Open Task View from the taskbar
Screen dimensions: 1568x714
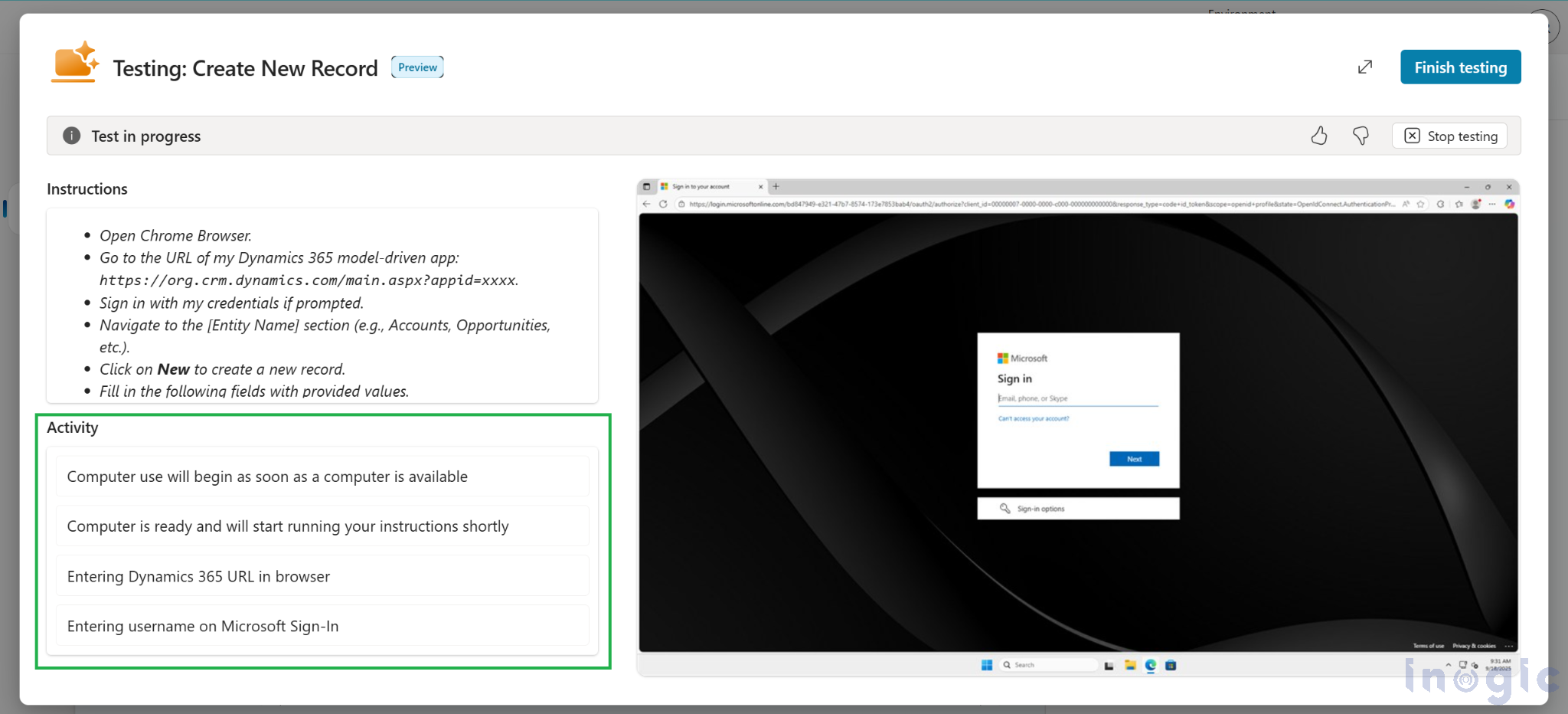click(1109, 665)
